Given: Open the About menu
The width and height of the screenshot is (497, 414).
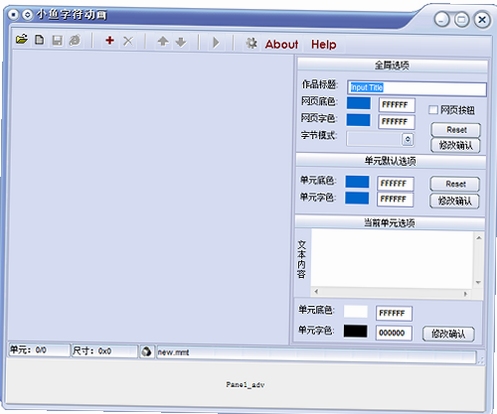Looking at the screenshot, I should 282,44.
